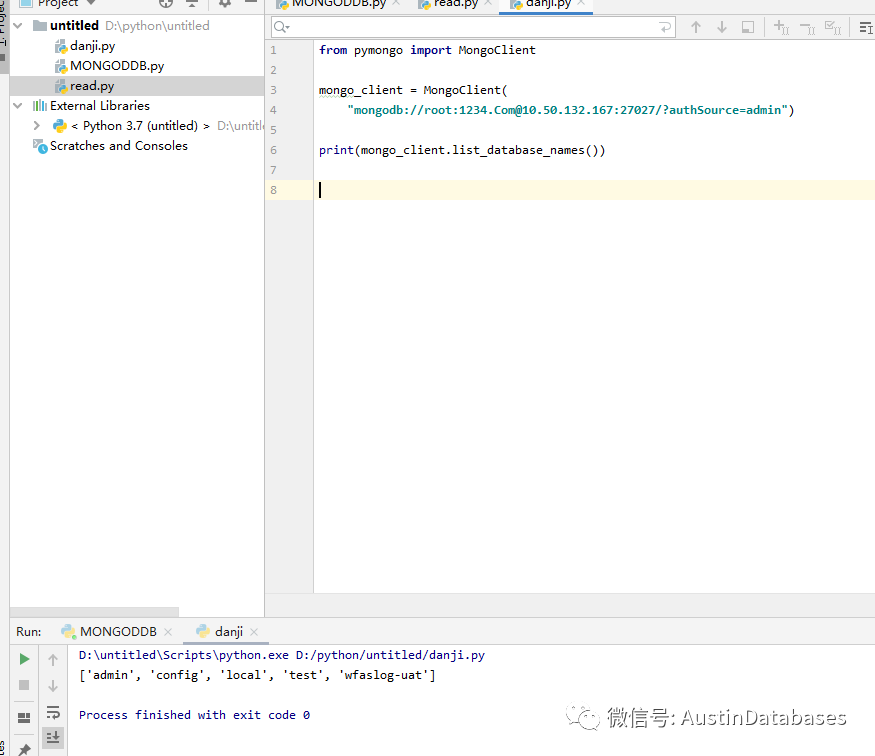Image resolution: width=875 pixels, height=756 pixels.
Task: Click the filter search results icon
Action: tap(866, 27)
